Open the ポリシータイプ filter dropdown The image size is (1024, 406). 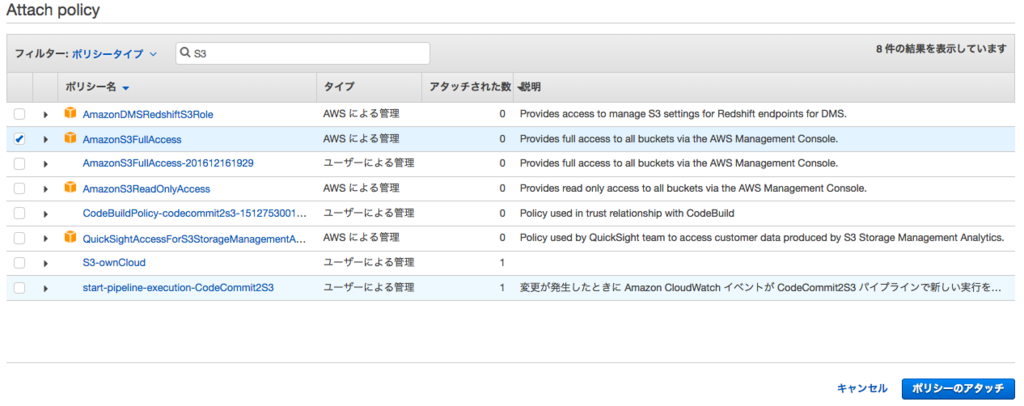114,54
